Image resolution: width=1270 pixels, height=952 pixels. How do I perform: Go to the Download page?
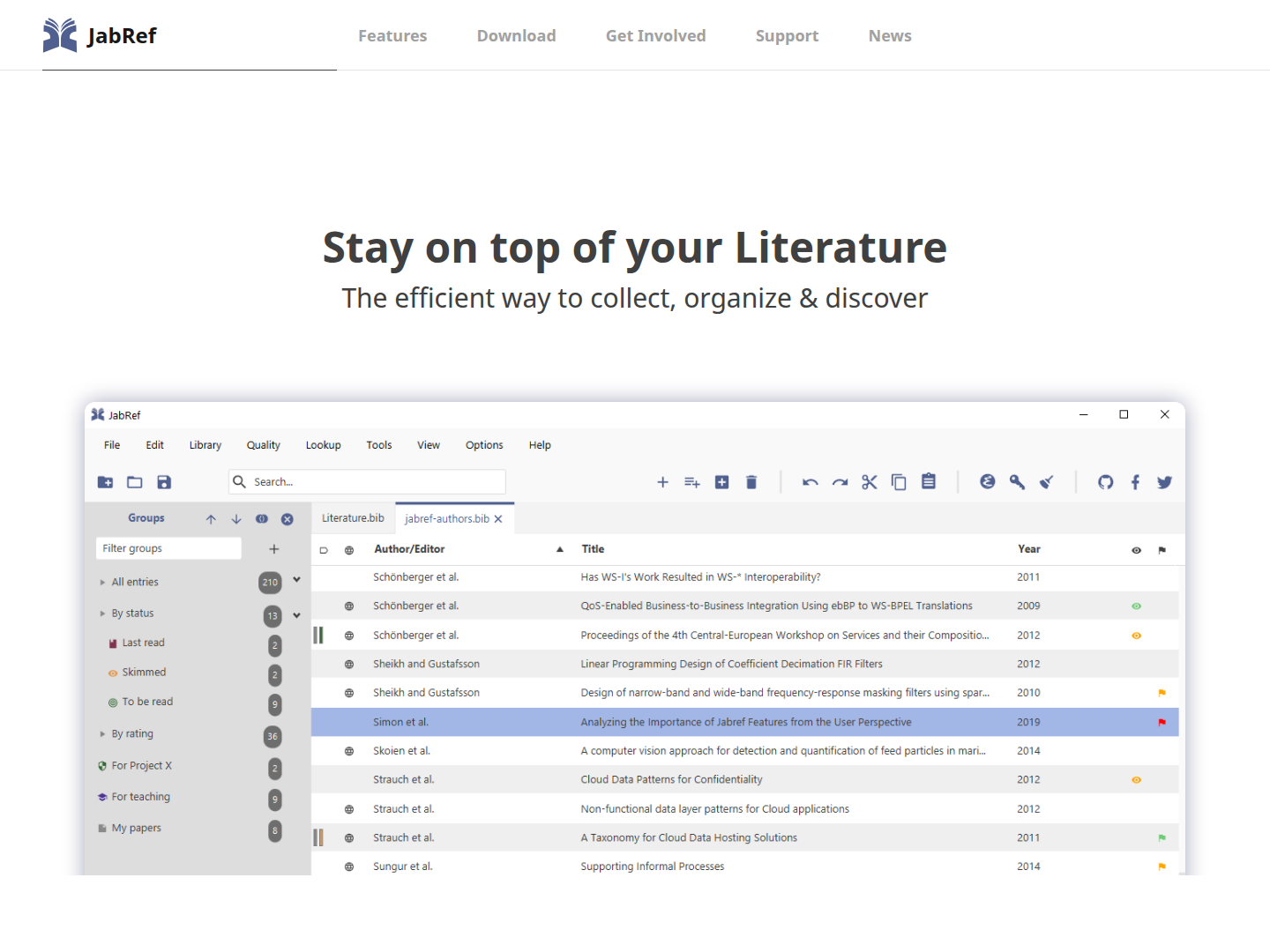click(517, 36)
